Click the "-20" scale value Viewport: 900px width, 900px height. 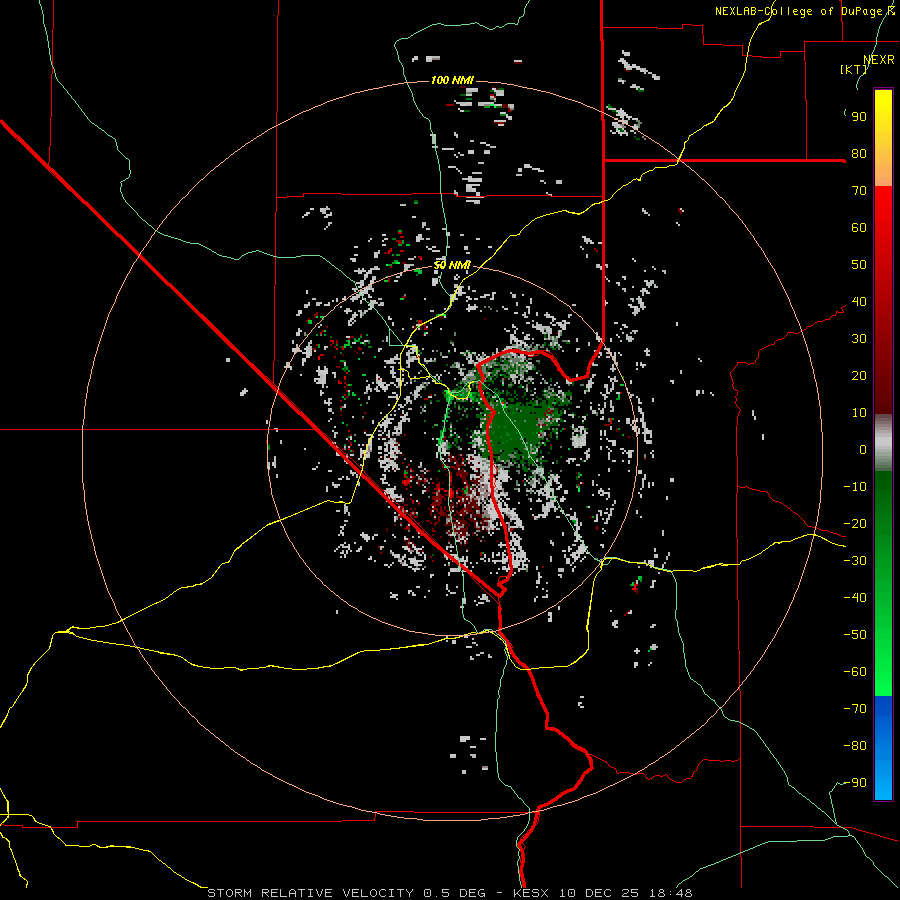click(855, 524)
